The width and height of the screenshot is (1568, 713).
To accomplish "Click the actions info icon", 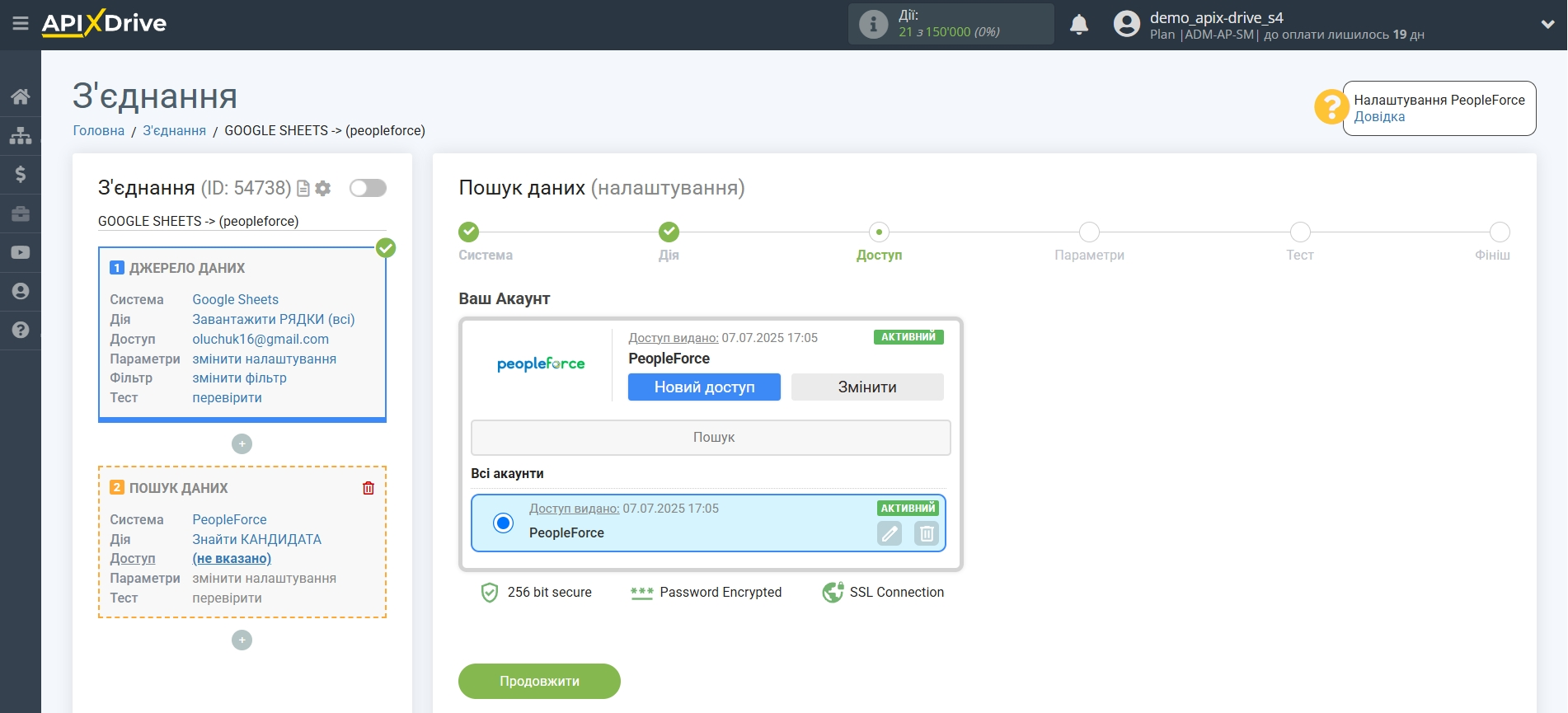I will click(873, 24).
